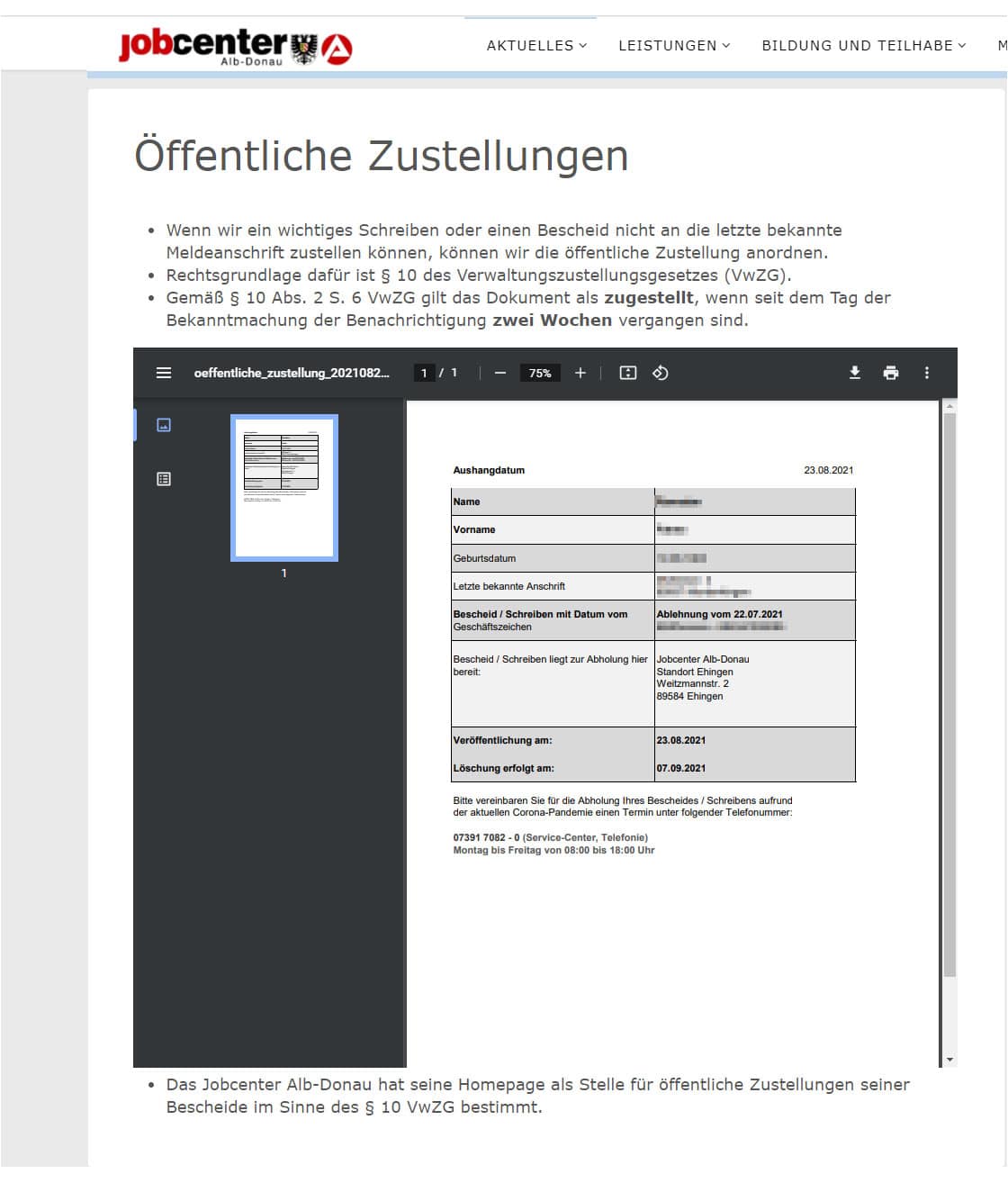Click the phone number 07391 7082 - 0
This screenshot has height=1183, width=1008.
pos(486,837)
